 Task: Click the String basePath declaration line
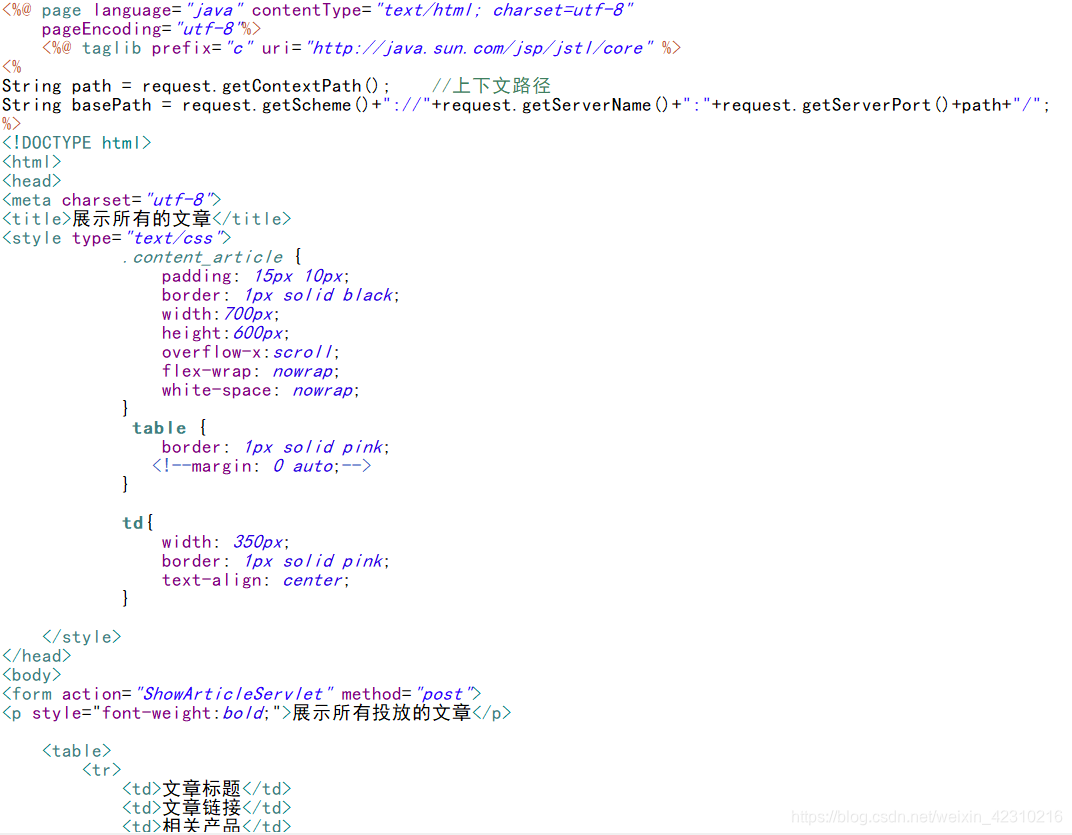pyautogui.click(x=526, y=105)
